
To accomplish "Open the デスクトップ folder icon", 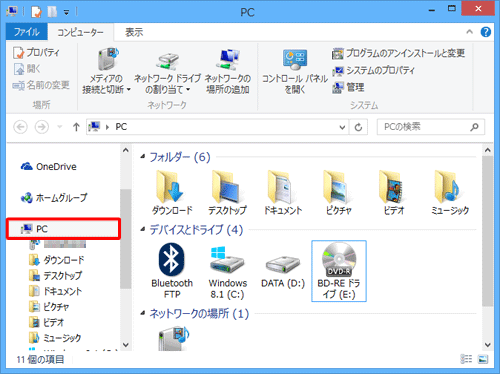I will coord(227,193).
